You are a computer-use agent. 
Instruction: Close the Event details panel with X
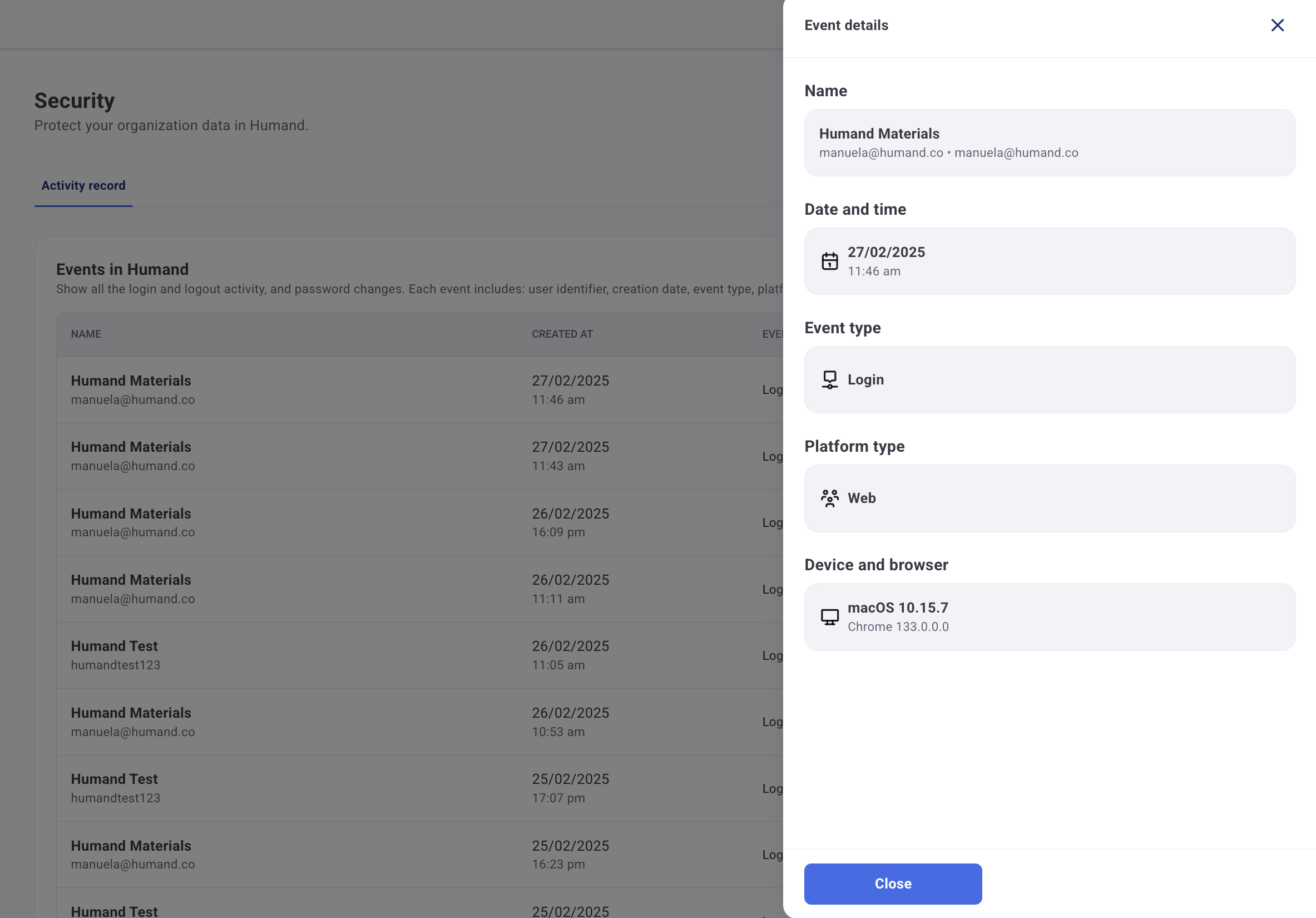1277,25
